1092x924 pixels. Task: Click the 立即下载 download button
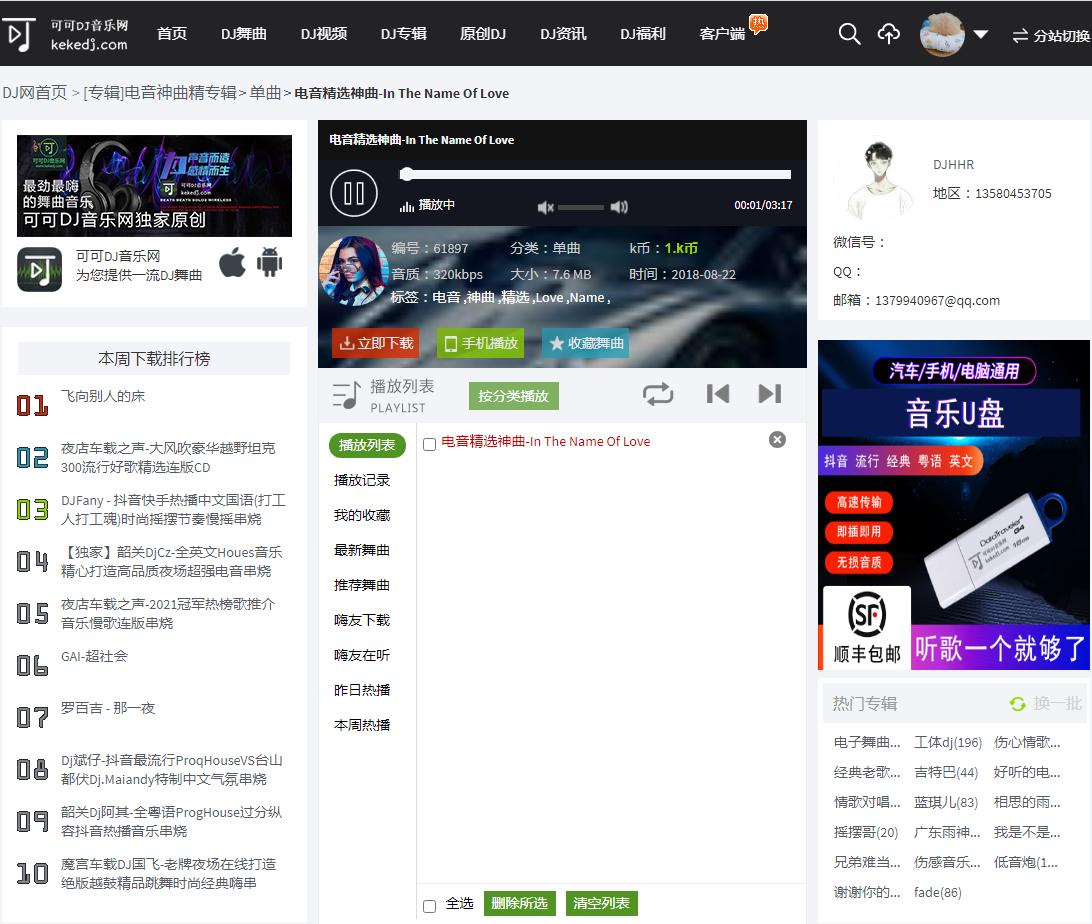(x=375, y=341)
